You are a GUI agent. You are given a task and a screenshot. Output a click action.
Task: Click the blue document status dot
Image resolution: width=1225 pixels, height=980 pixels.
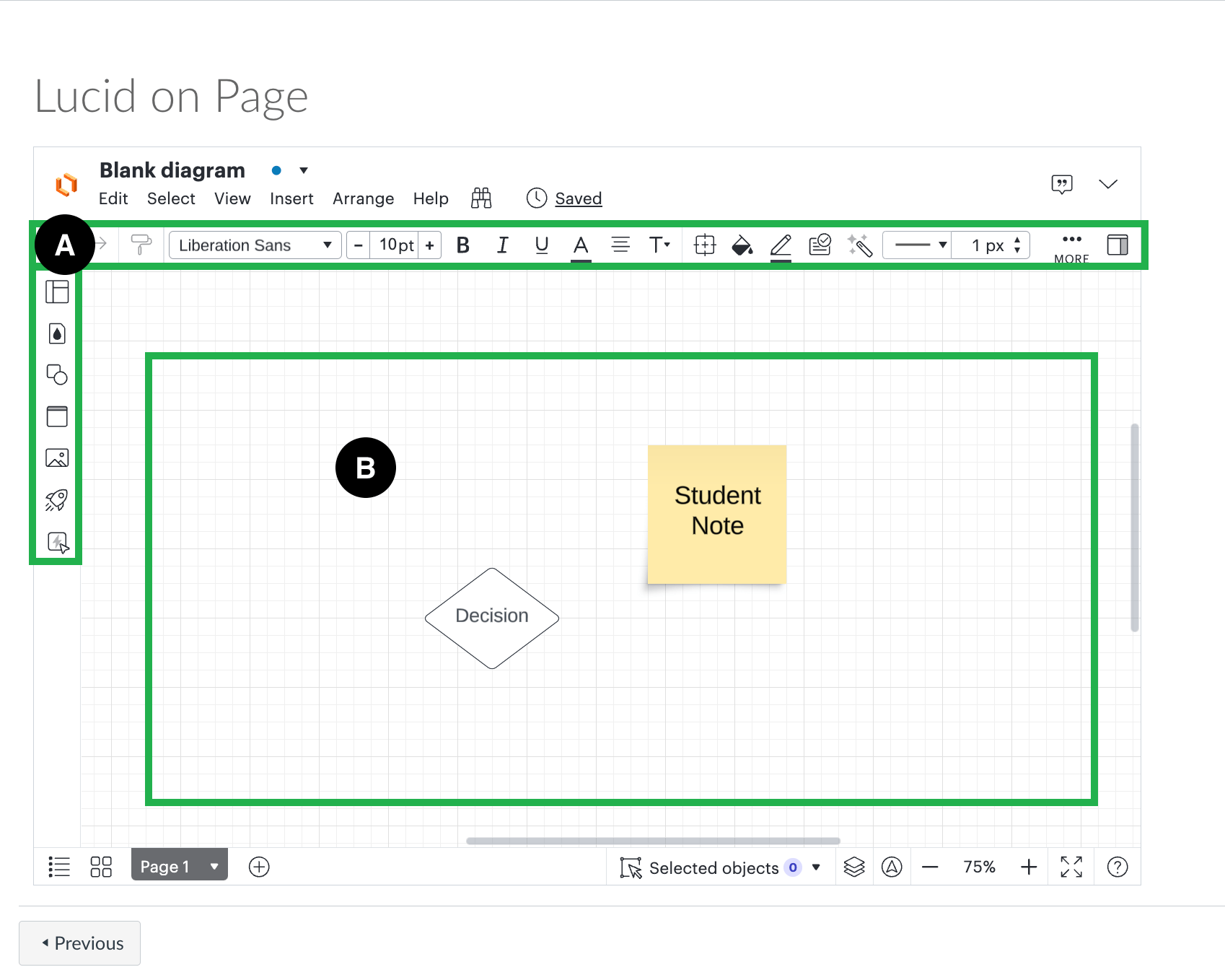(276, 170)
